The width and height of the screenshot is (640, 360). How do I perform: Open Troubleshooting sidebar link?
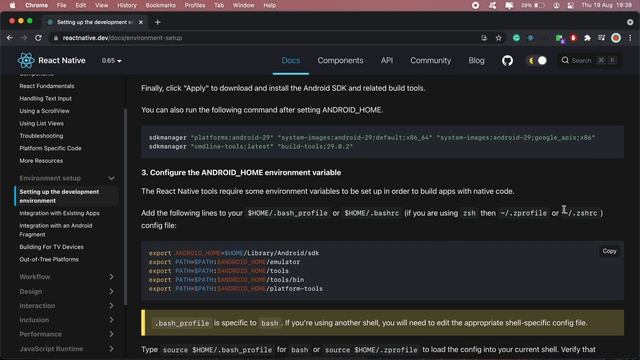[41, 136]
